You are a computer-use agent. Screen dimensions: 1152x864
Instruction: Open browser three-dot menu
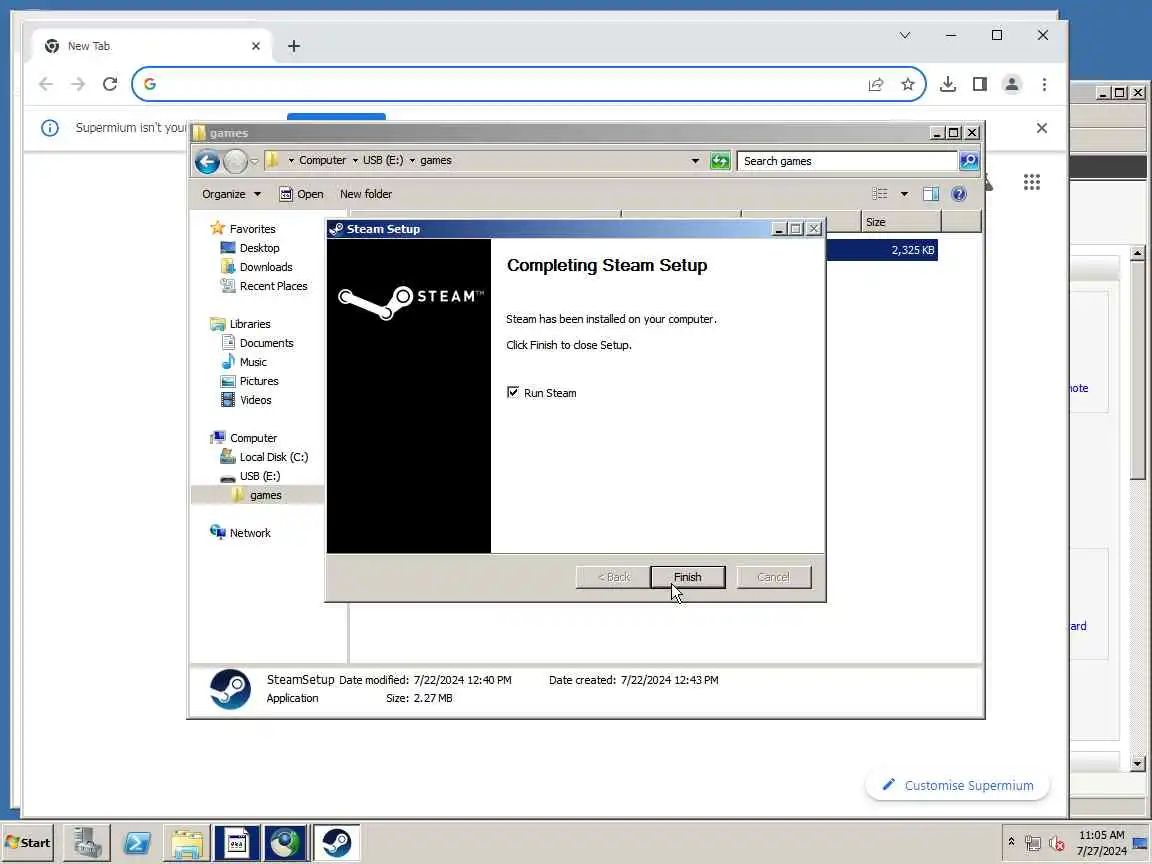pyautogui.click(x=1044, y=84)
